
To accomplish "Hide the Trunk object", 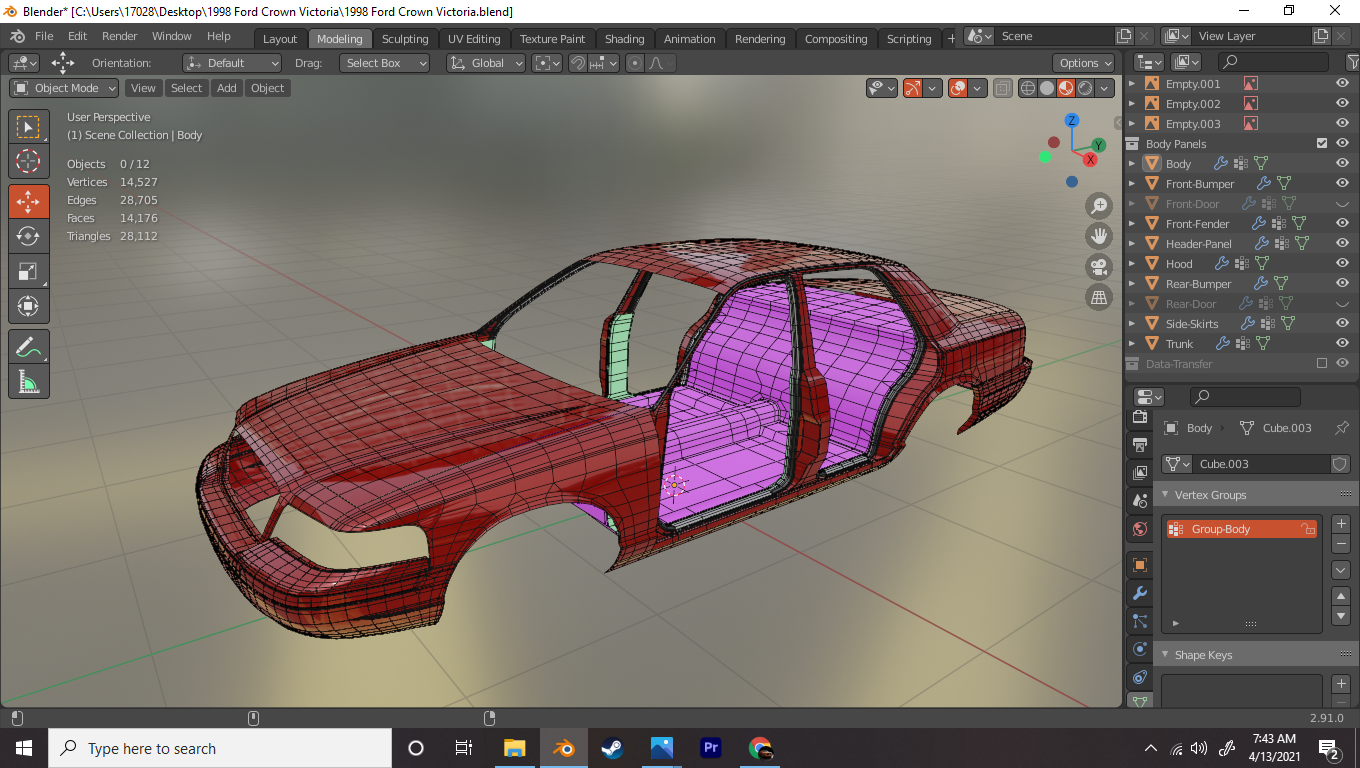I will [x=1342, y=343].
